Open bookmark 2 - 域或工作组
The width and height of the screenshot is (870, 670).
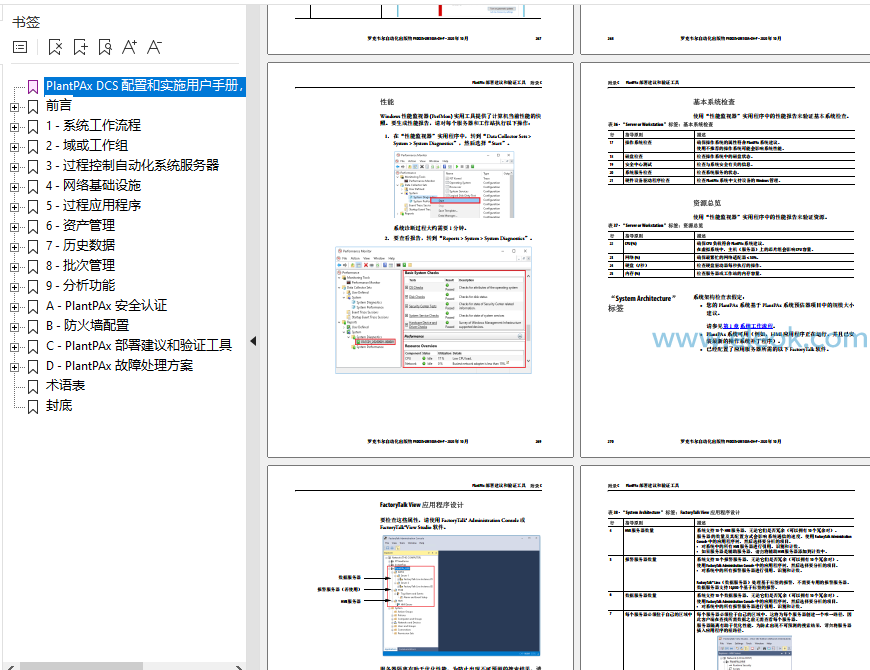87,145
